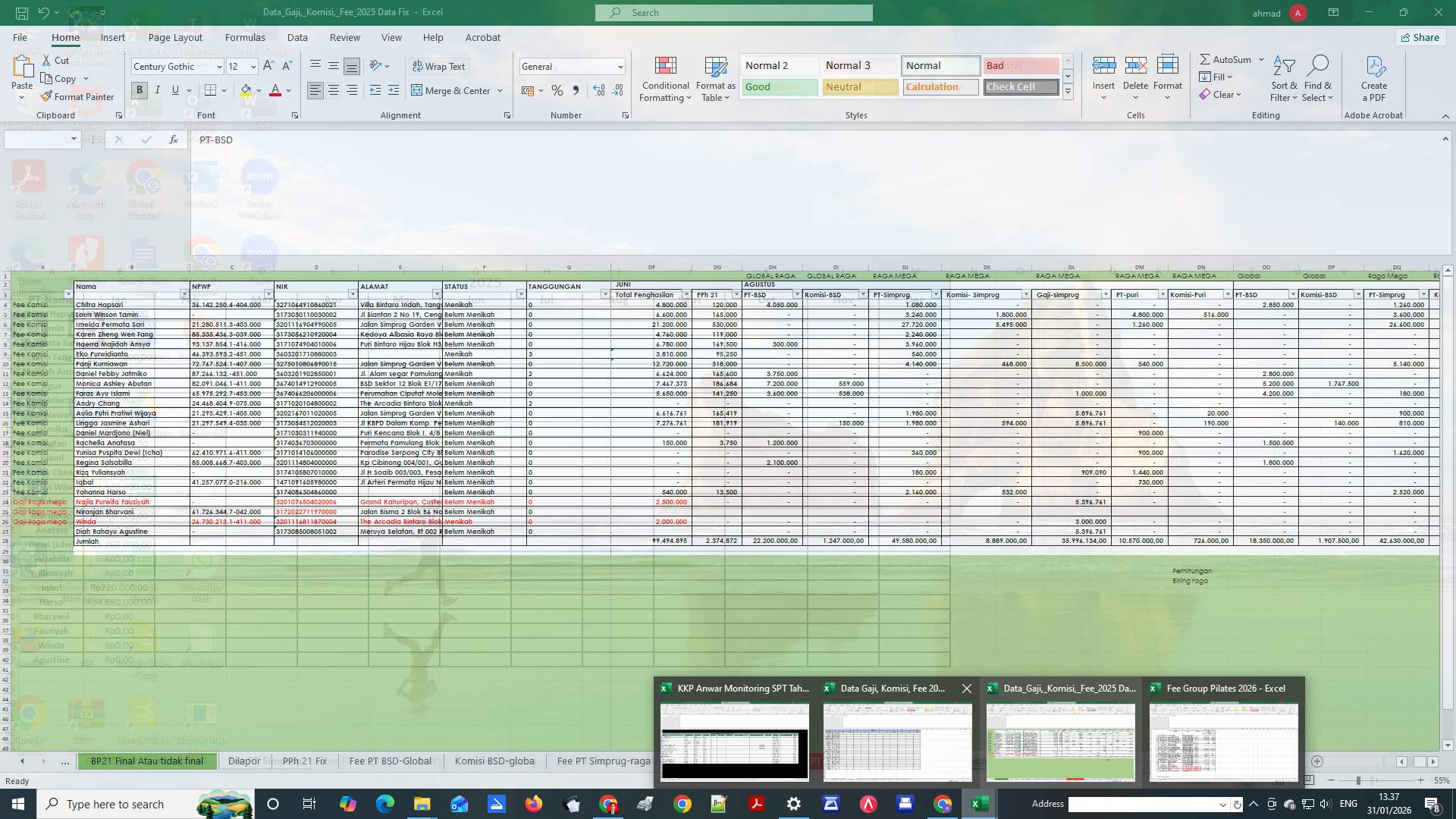Screen dimensions: 1456x819
Task: Apply Percent Style number format
Action: click(557, 90)
